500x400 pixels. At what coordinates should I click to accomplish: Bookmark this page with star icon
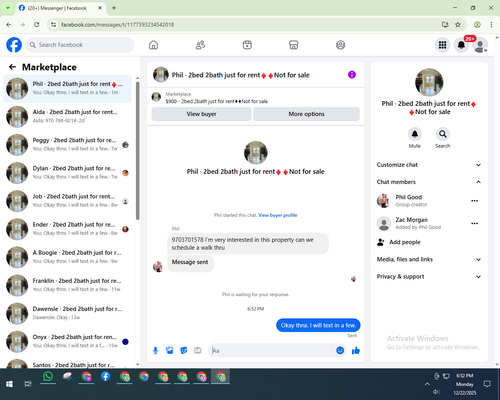pos(458,24)
